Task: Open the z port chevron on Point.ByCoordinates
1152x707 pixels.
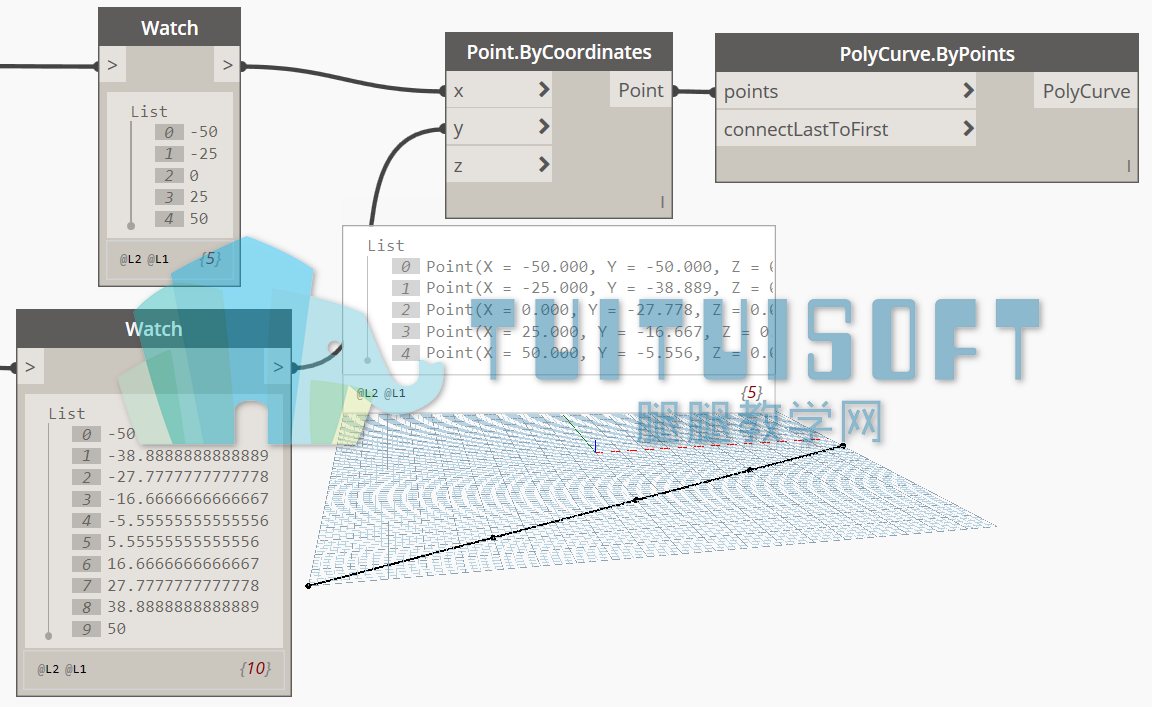Action: coord(544,164)
